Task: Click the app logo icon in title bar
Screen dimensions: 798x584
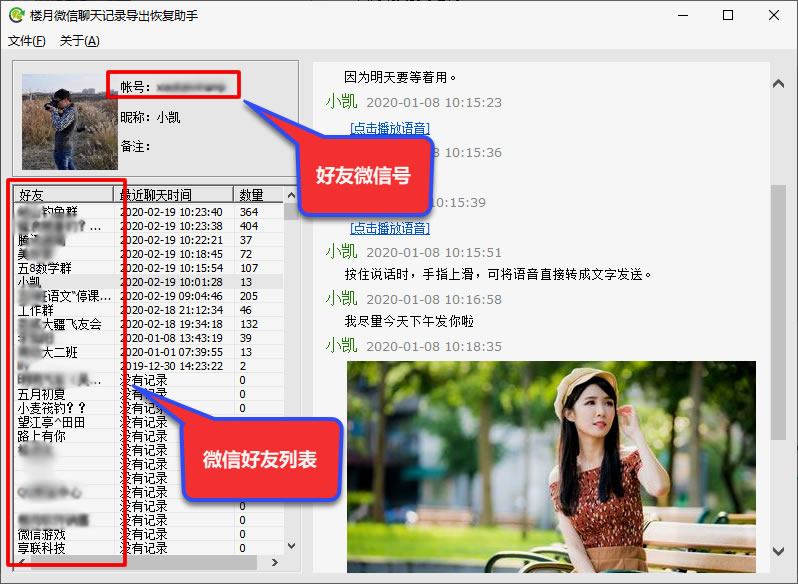Action: pos(16,15)
